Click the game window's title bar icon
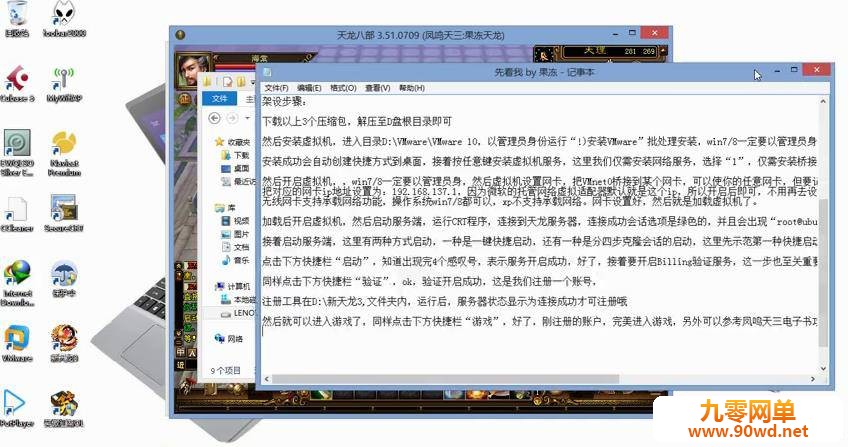 [181, 35]
